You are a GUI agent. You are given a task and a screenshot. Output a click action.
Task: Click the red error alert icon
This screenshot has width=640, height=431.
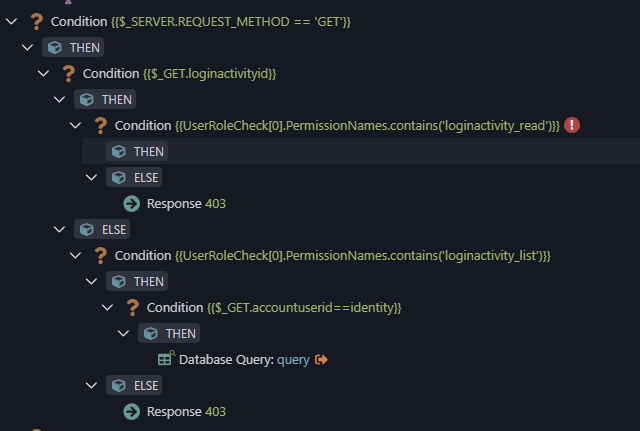pyautogui.click(x=572, y=125)
